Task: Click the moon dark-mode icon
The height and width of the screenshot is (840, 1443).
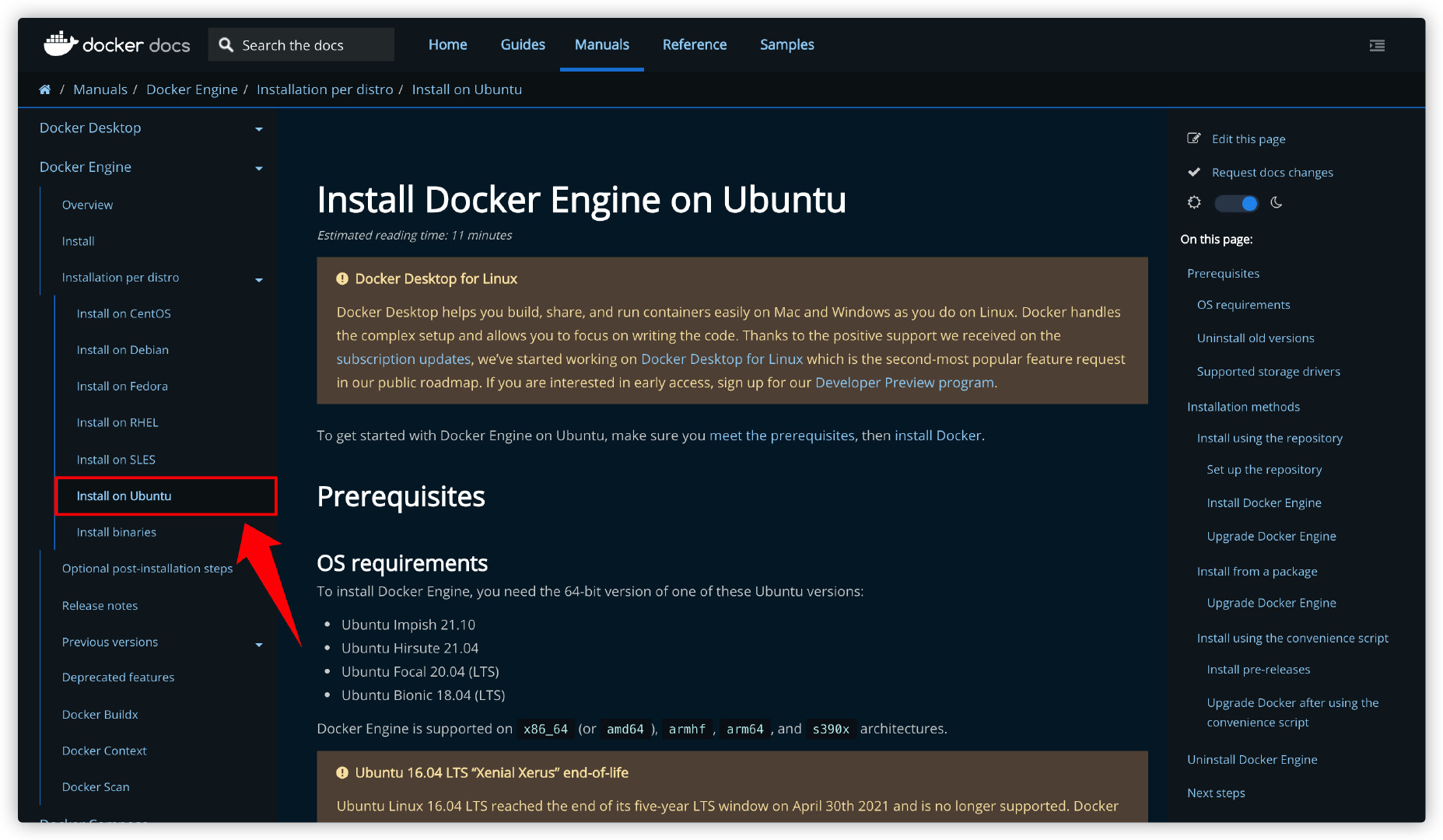Action: point(1277,202)
